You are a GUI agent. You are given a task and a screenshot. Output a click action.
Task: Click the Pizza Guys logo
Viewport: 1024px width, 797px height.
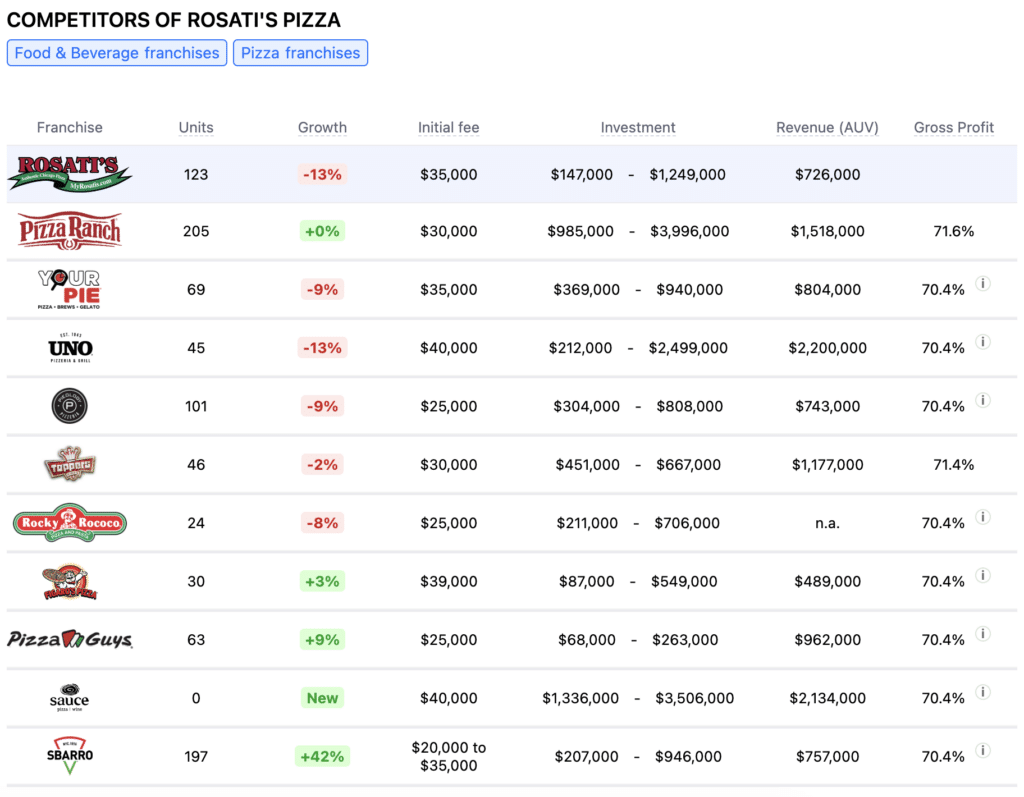tap(70, 639)
